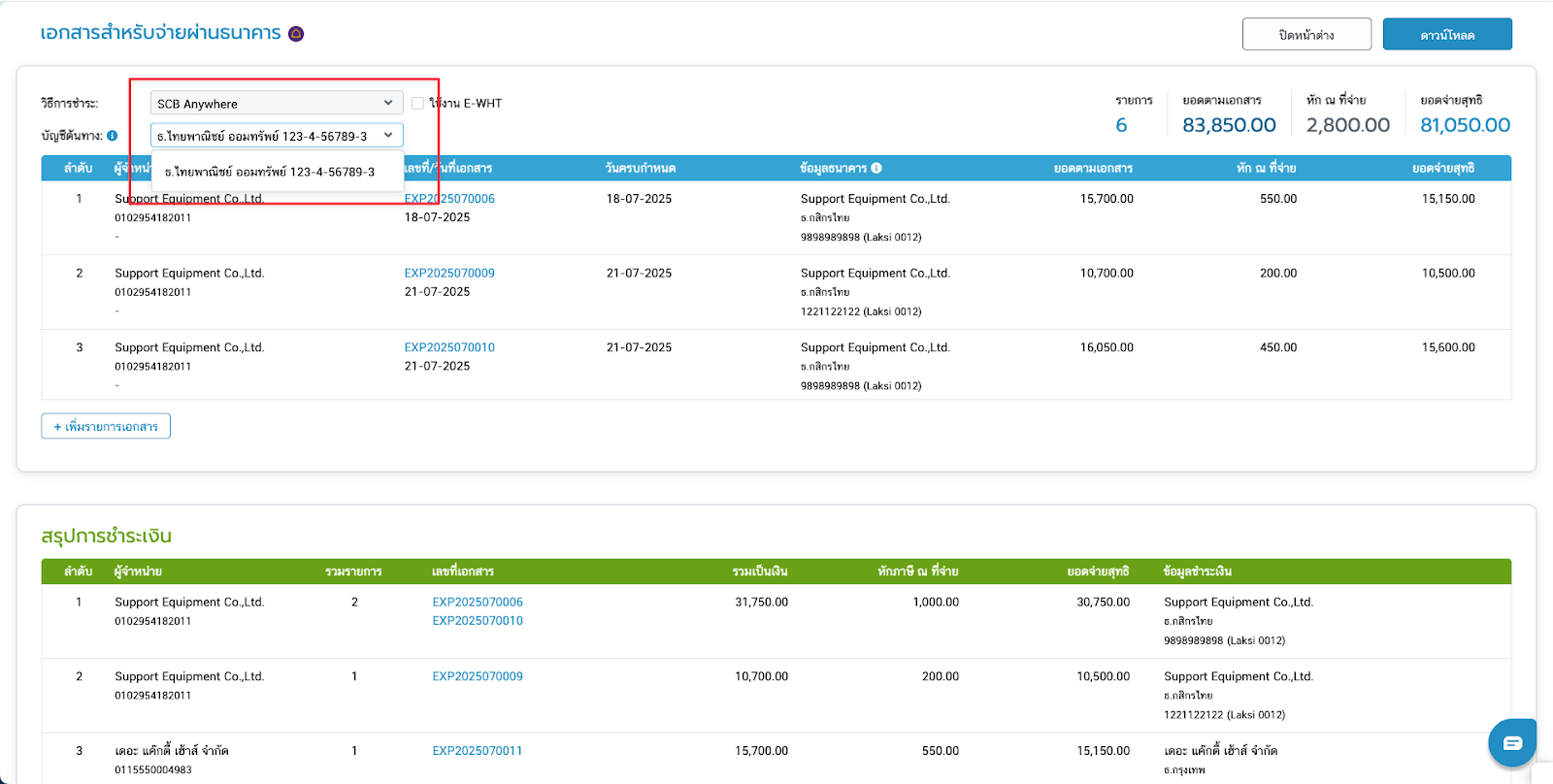Open EXP2025070011 link in payment summary

click(x=478, y=750)
